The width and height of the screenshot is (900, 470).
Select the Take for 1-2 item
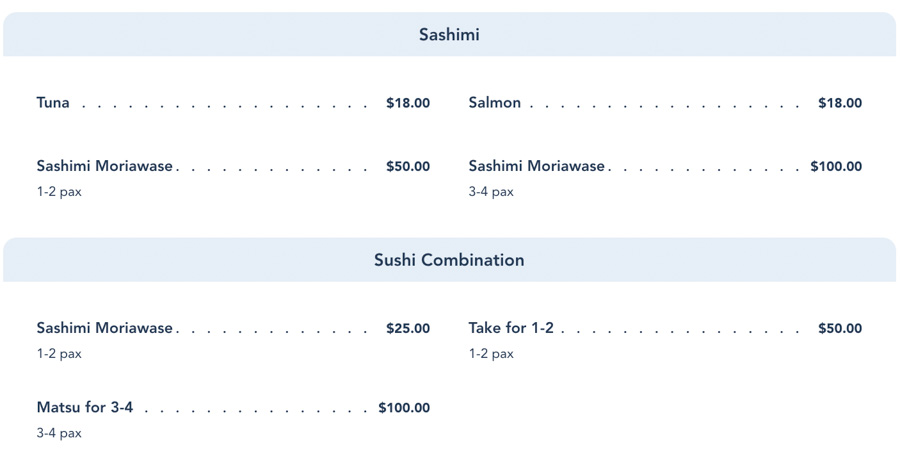[x=511, y=328]
